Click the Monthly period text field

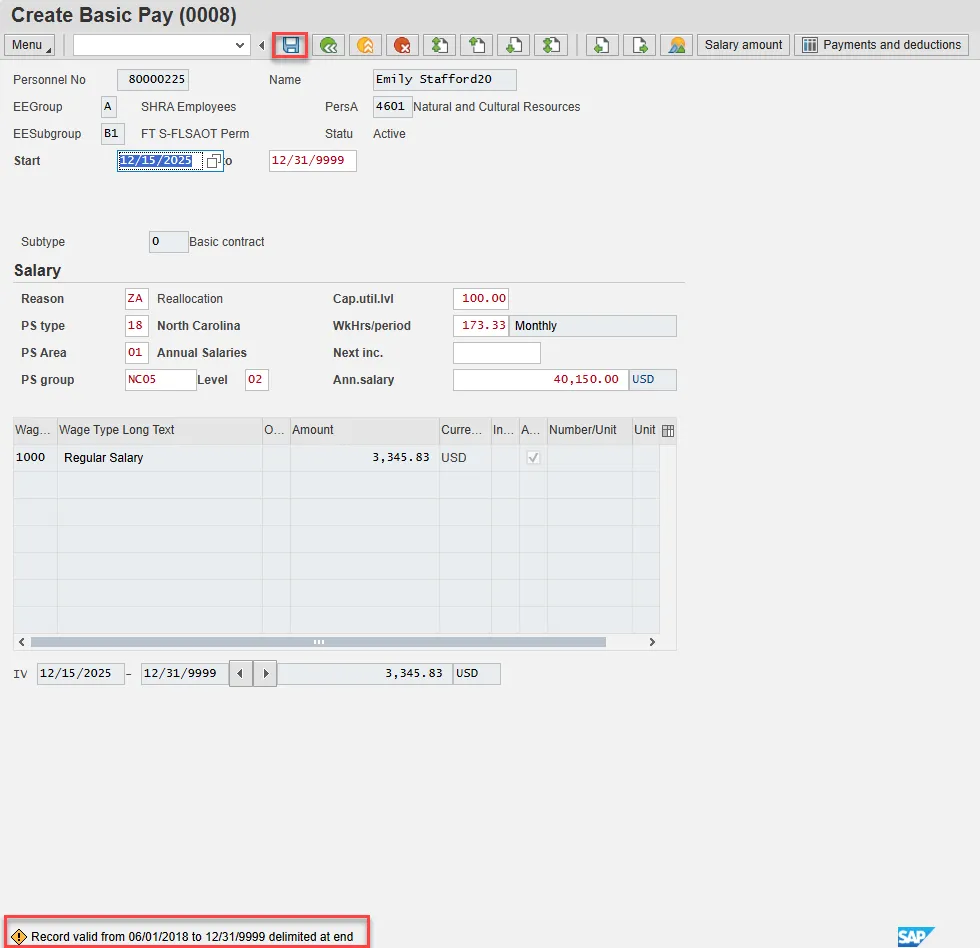[592, 326]
